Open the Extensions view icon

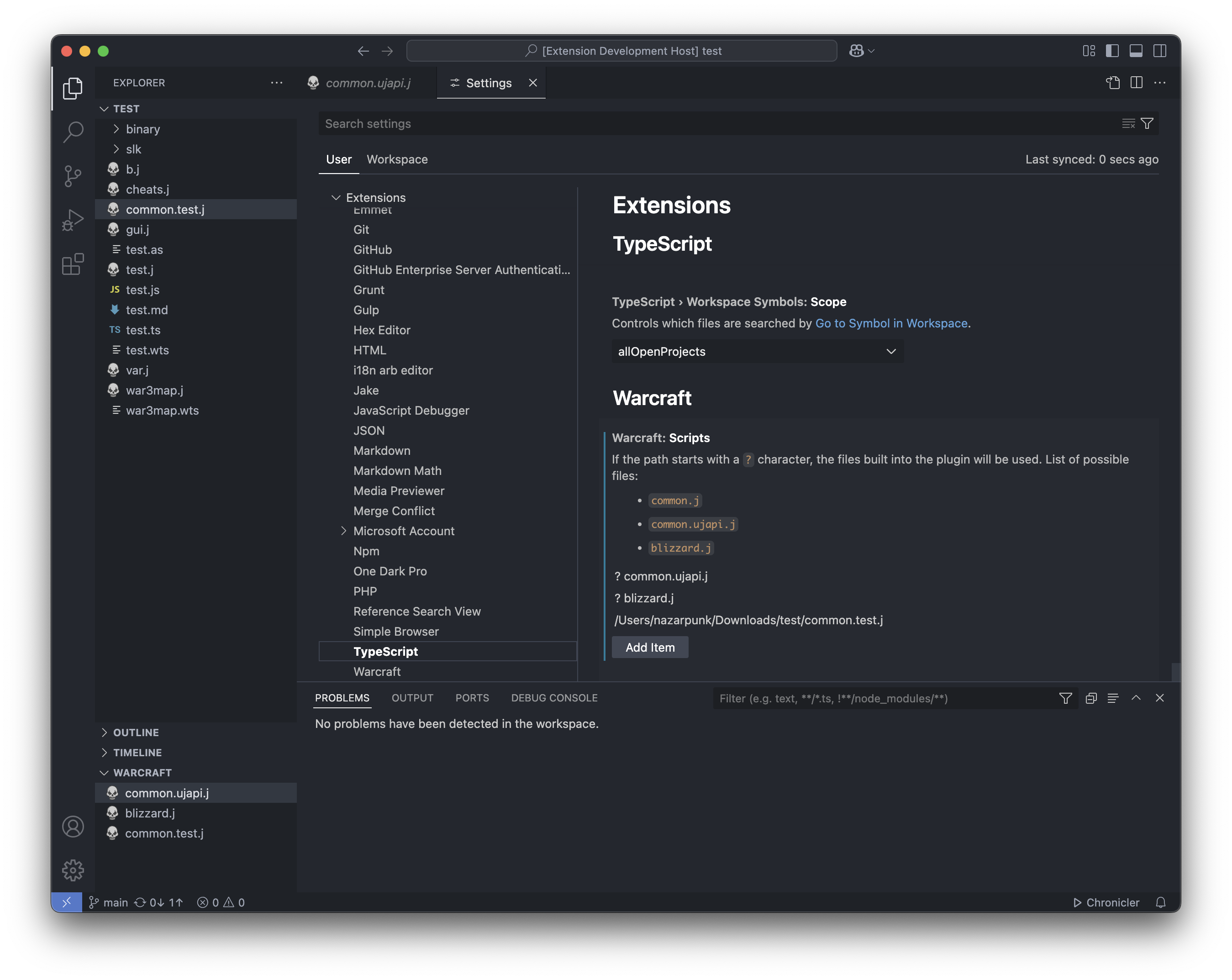(73, 264)
